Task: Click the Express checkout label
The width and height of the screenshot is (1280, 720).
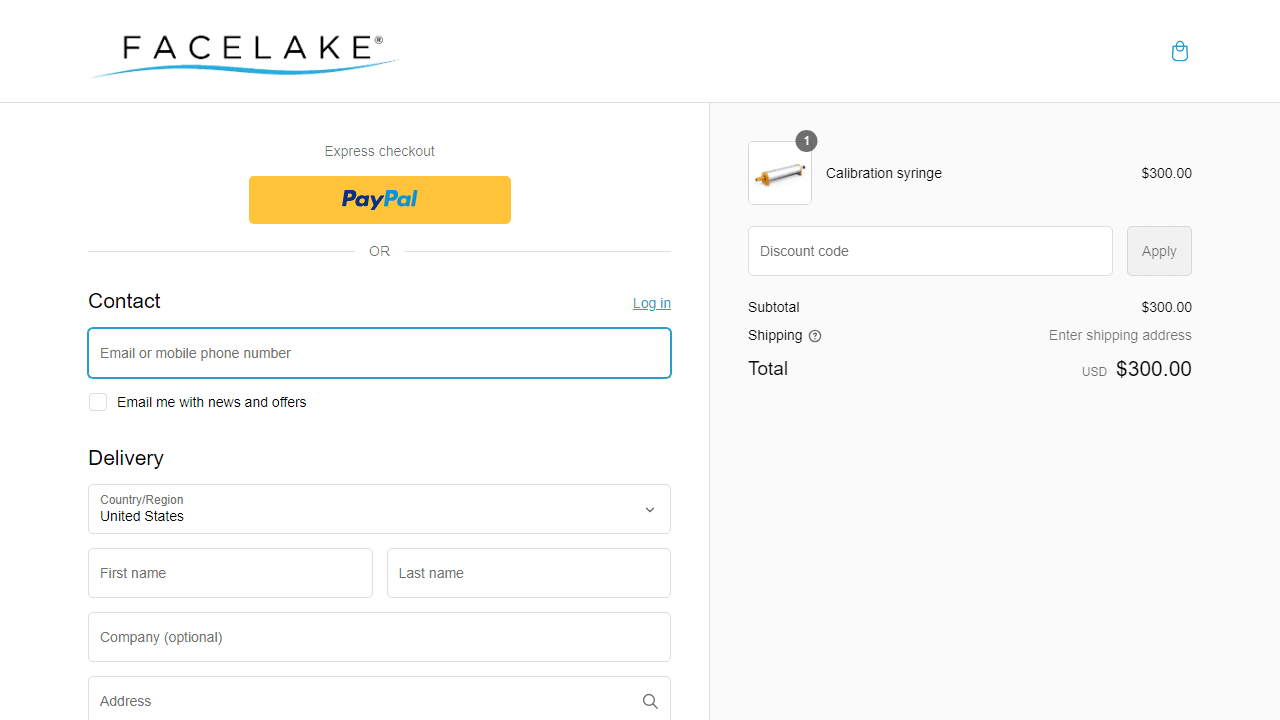Action: (380, 151)
